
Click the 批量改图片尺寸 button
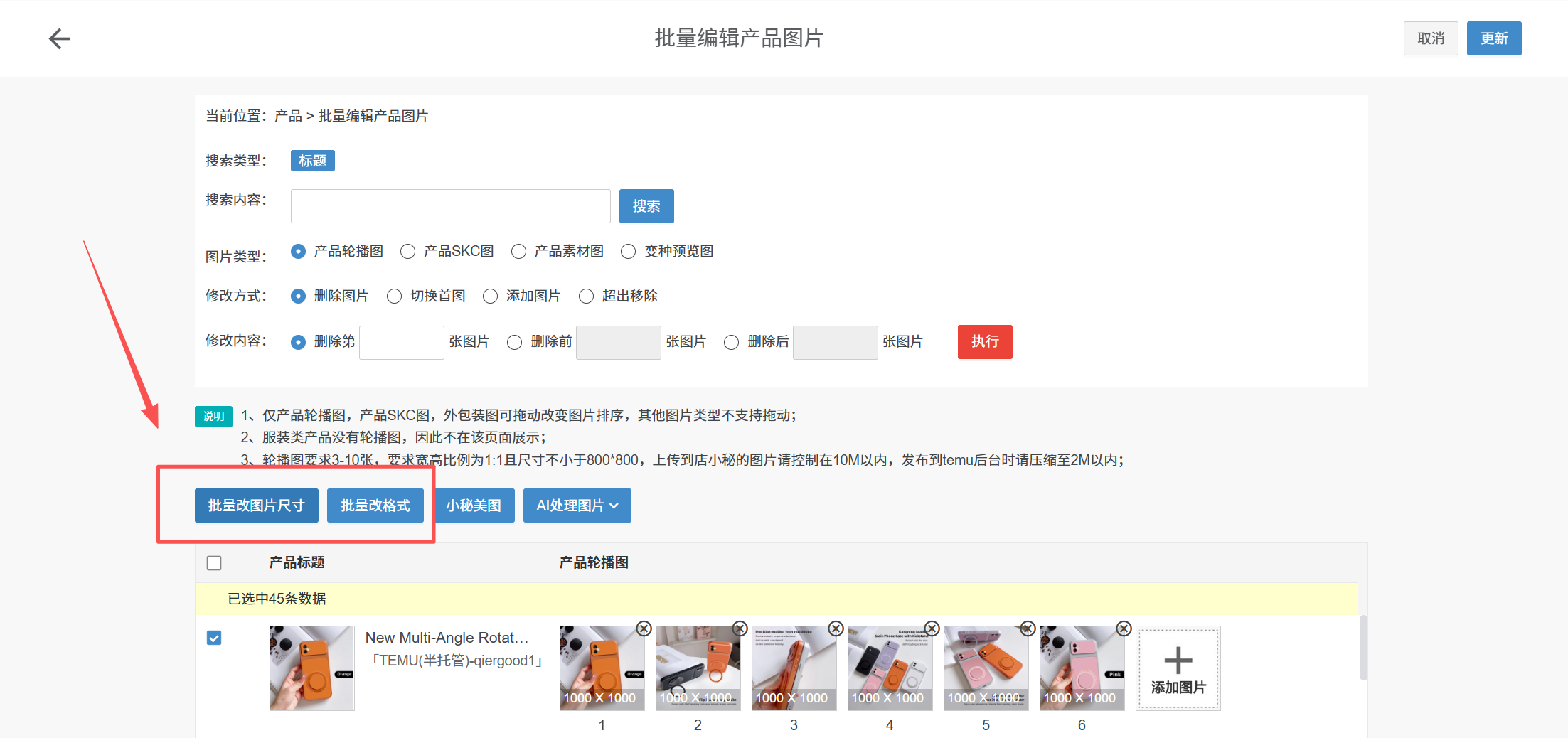click(257, 506)
